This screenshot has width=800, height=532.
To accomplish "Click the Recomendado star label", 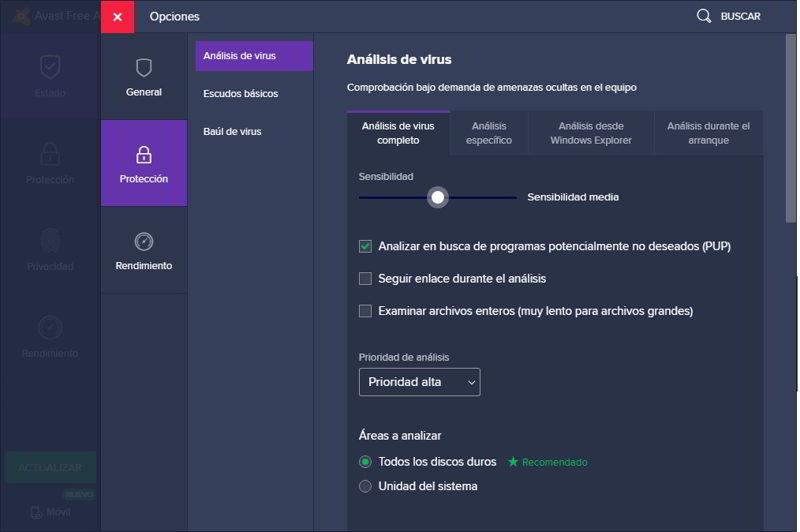I will point(548,462).
